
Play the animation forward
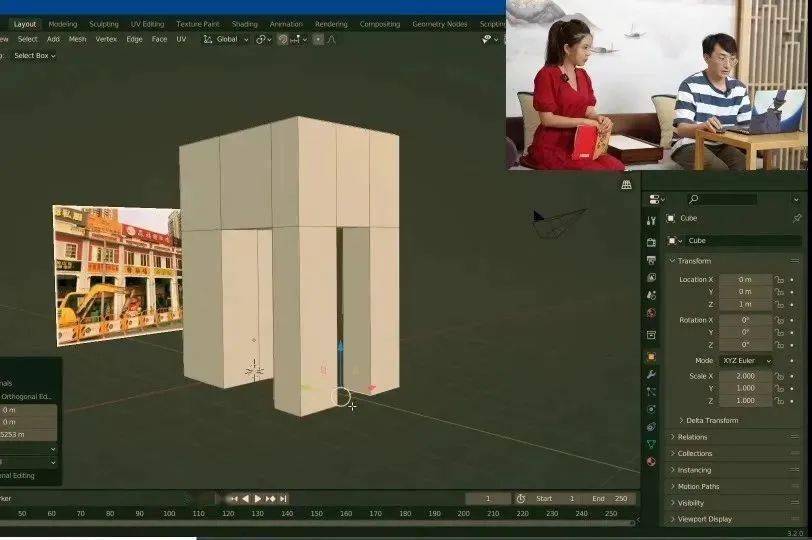[258, 499]
